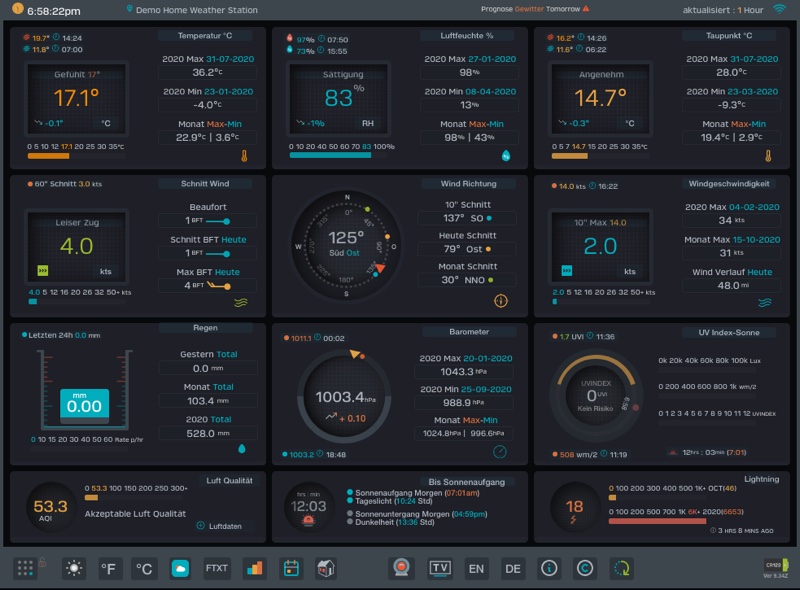The height and width of the screenshot is (590, 800).
Task: Click the wind direction compass dial
Action: coord(346,245)
